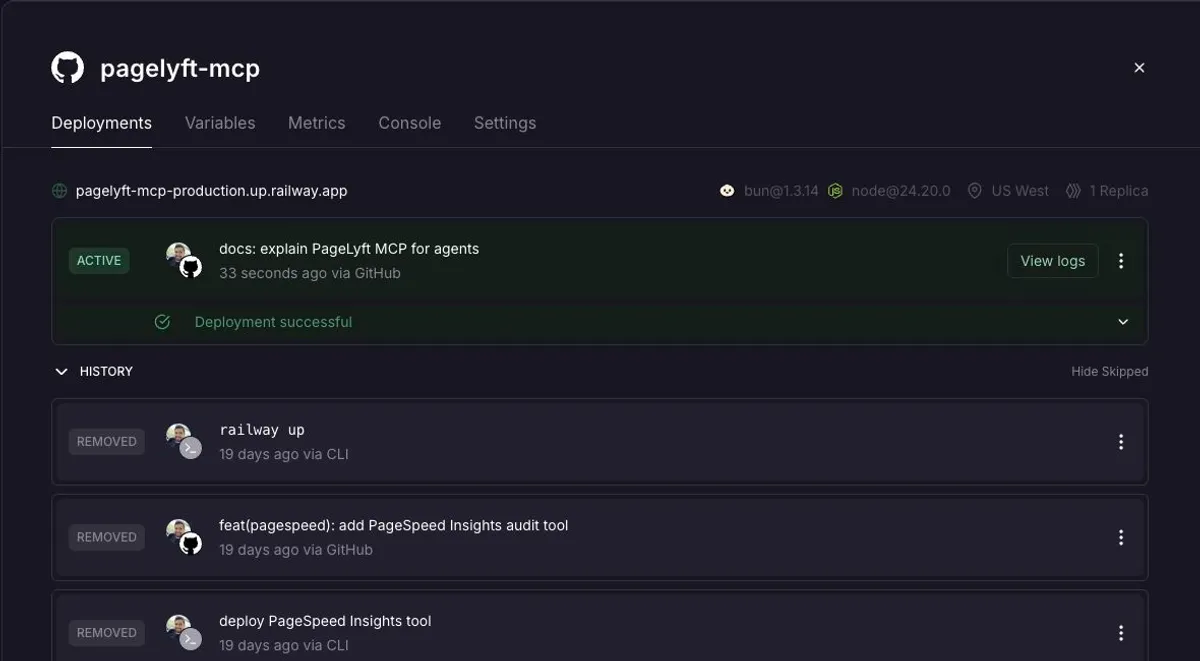The height and width of the screenshot is (661, 1200).
Task: Open the pagelyft-mcp-production.up.railway.app link
Action: point(212,190)
